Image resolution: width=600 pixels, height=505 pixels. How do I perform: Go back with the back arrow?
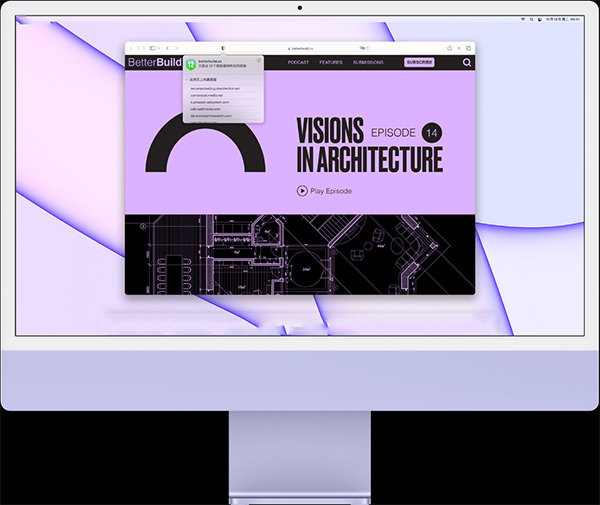[x=166, y=48]
